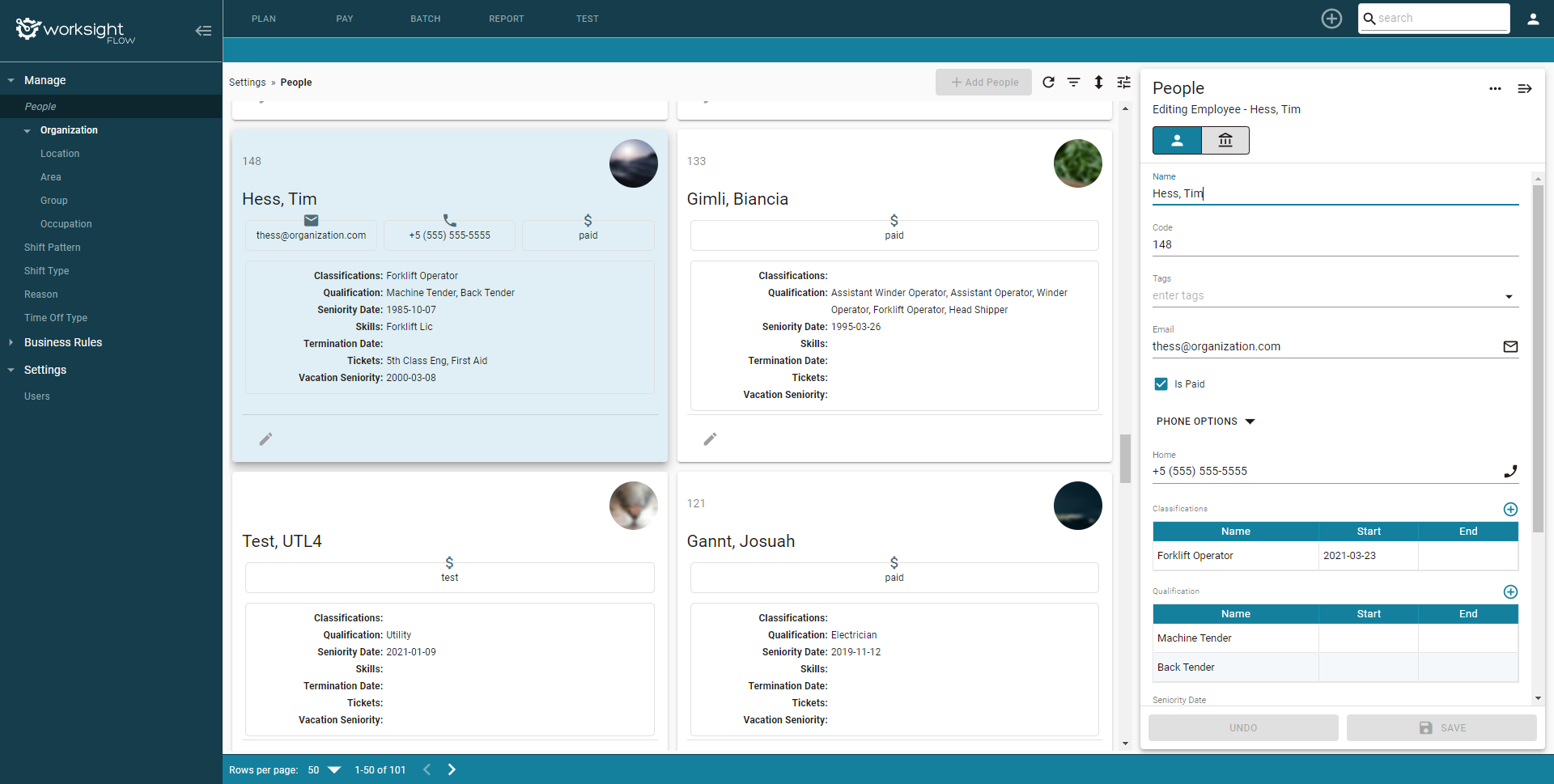Screen dimensions: 1554x784
Task: Select the person details toggle button
Action: (x=1177, y=141)
